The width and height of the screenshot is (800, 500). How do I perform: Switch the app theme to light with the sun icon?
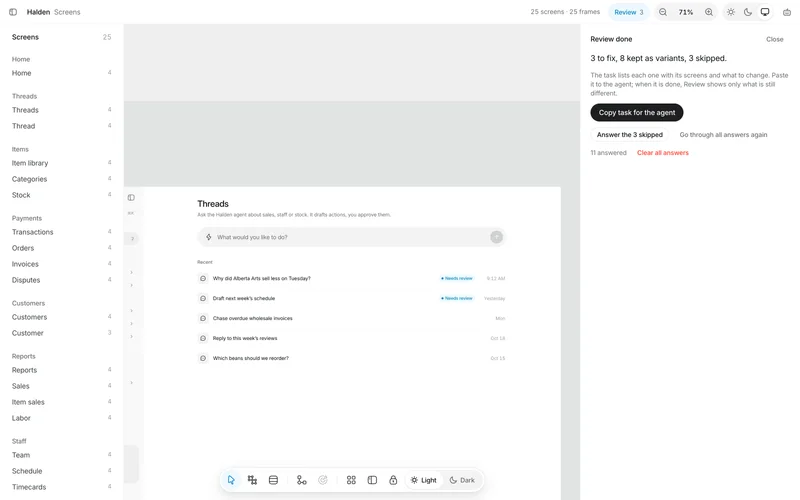(x=731, y=12)
